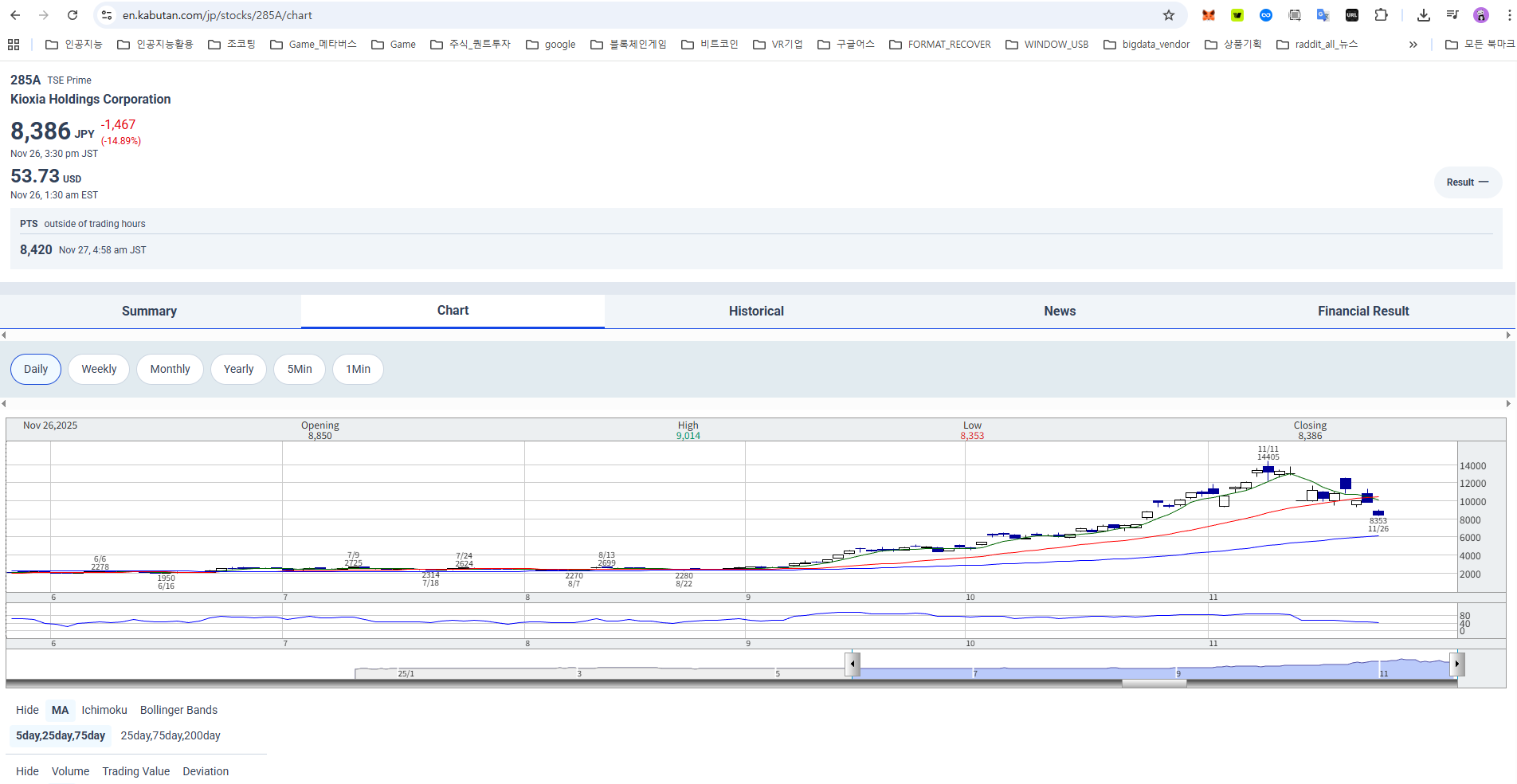This screenshot has width=1517, height=784.
Task: Open site information icon in address bar
Action: [x=107, y=15]
